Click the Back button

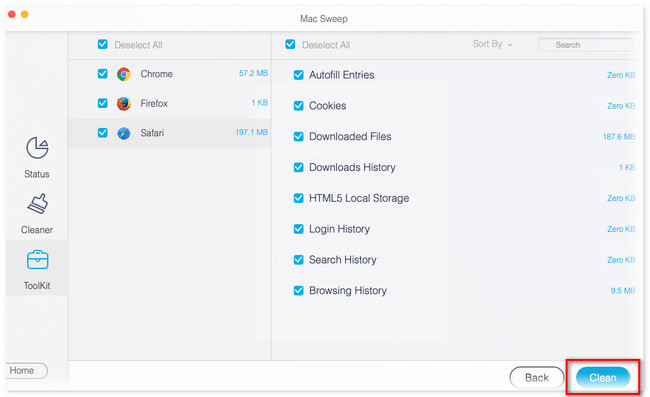pos(536,378)
